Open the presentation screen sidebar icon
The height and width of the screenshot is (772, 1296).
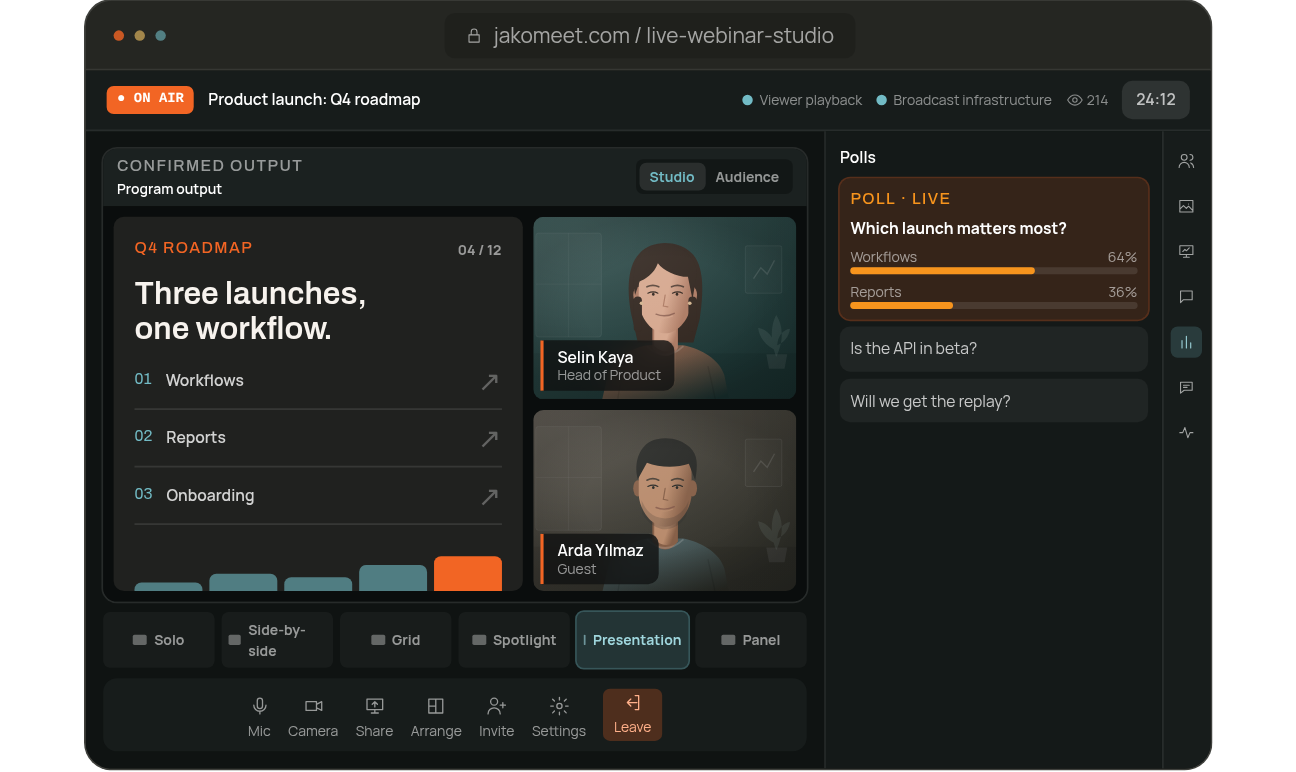1186,252
